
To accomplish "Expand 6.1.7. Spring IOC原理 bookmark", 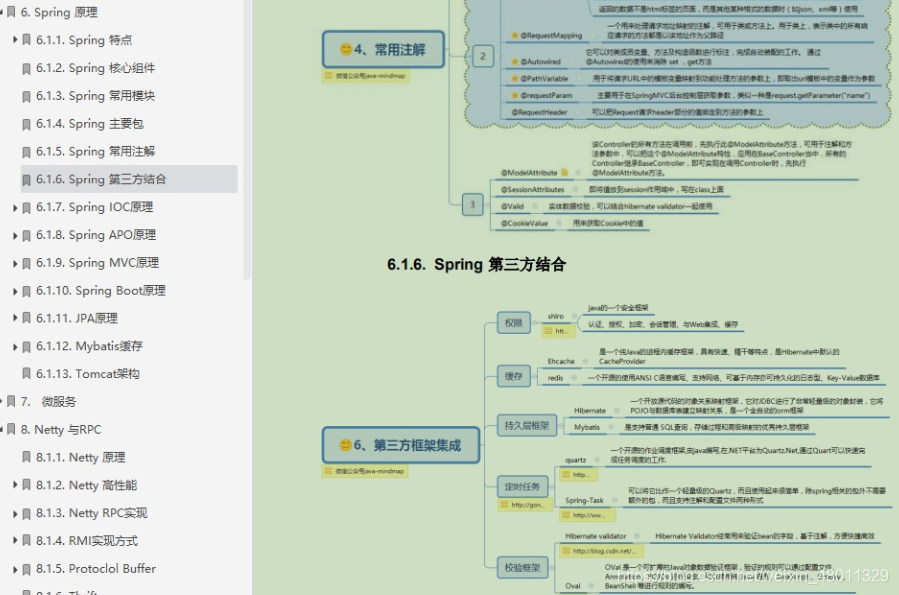I will coord(15,208).
